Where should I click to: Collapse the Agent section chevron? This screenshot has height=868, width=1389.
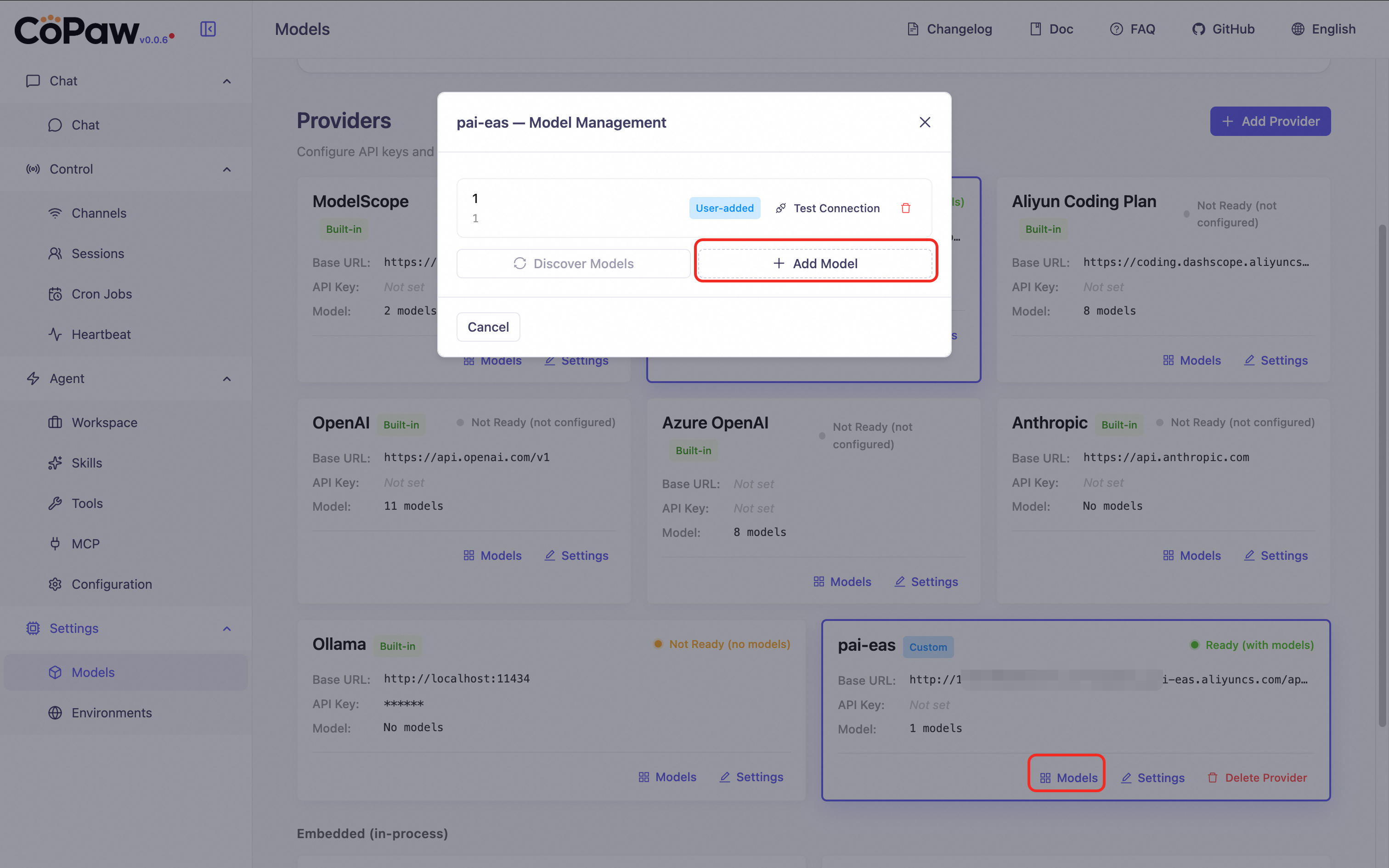coord(227,379)
